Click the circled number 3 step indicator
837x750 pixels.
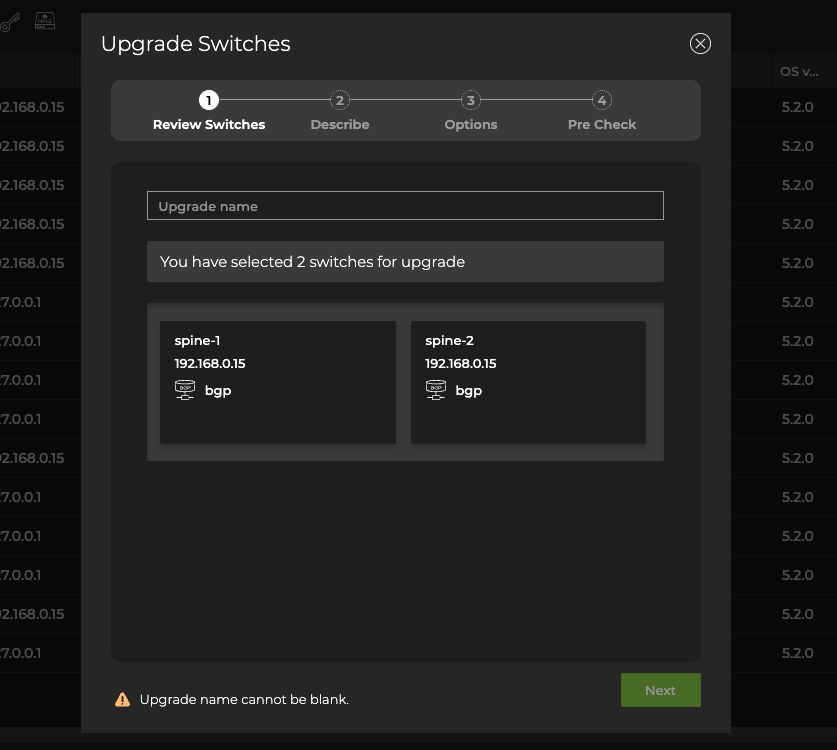tap(470, 100)
